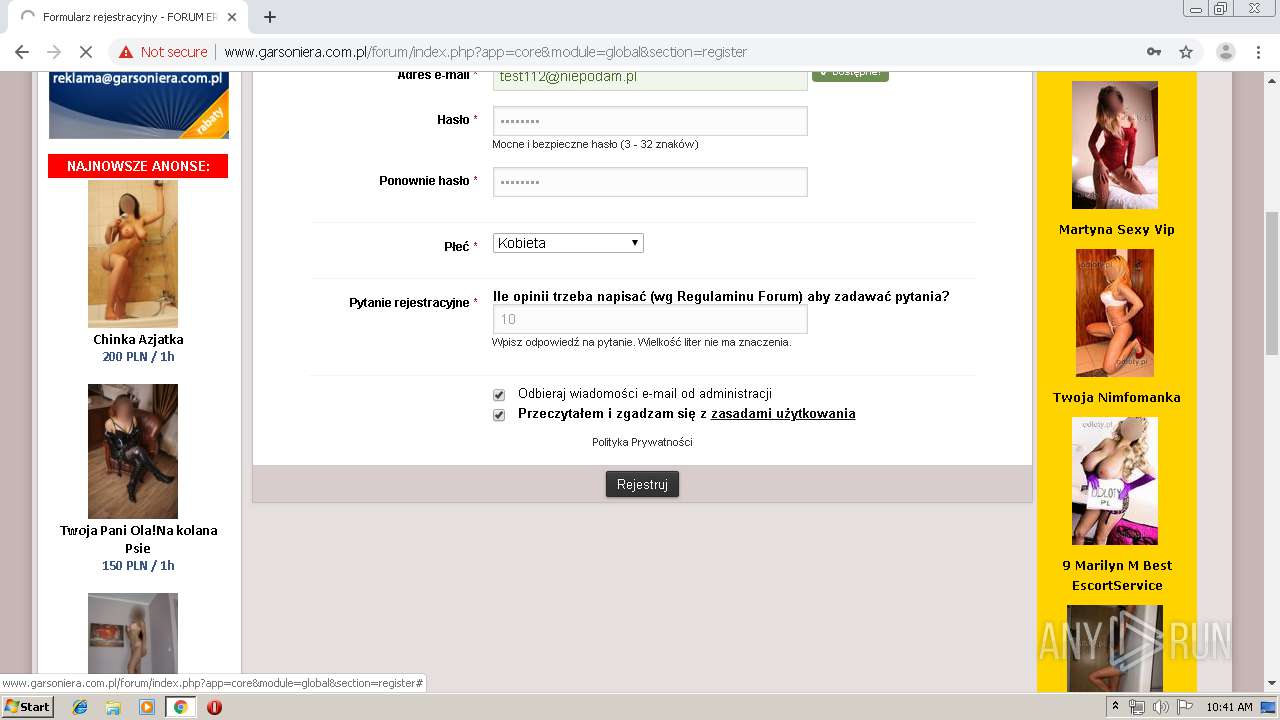The height and width of the screenshot is (720, 1280).
Task: Open the Twoja Pani Ola ad thumbnail
Action: click(133, 451)
